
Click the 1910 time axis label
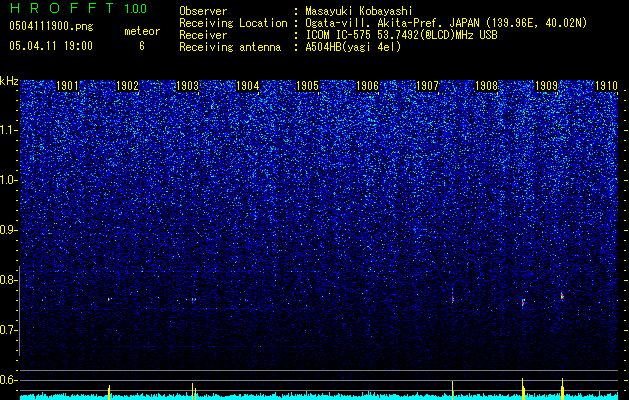point(606,86)
